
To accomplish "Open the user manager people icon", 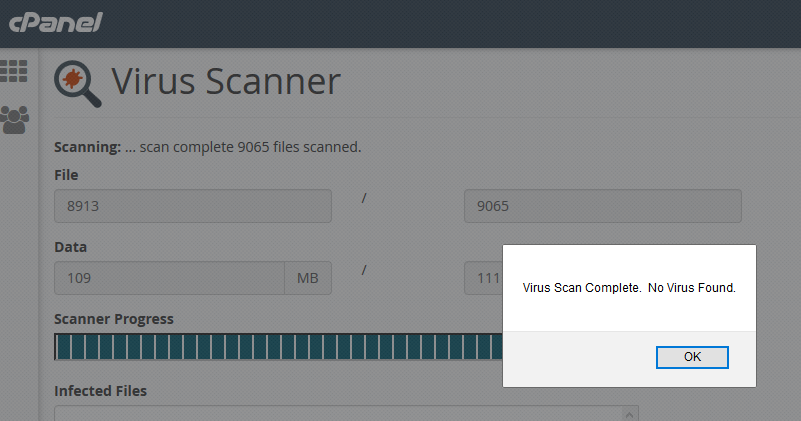I will (x=14, y=120).
